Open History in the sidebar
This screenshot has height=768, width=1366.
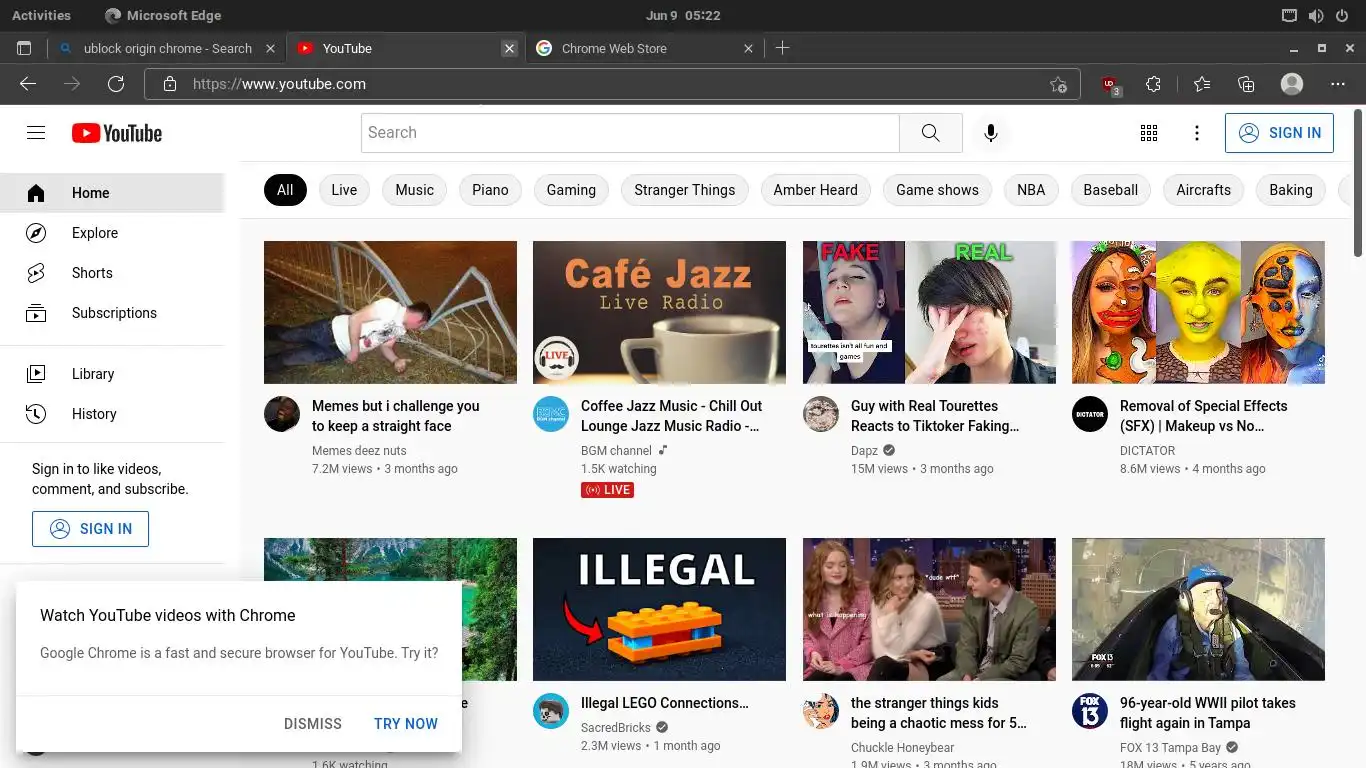tap(112, 414)
